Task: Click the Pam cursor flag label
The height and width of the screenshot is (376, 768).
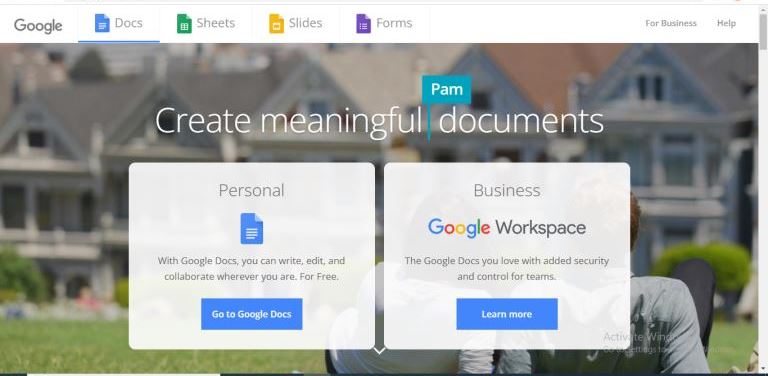Action: tap(447, 89)
